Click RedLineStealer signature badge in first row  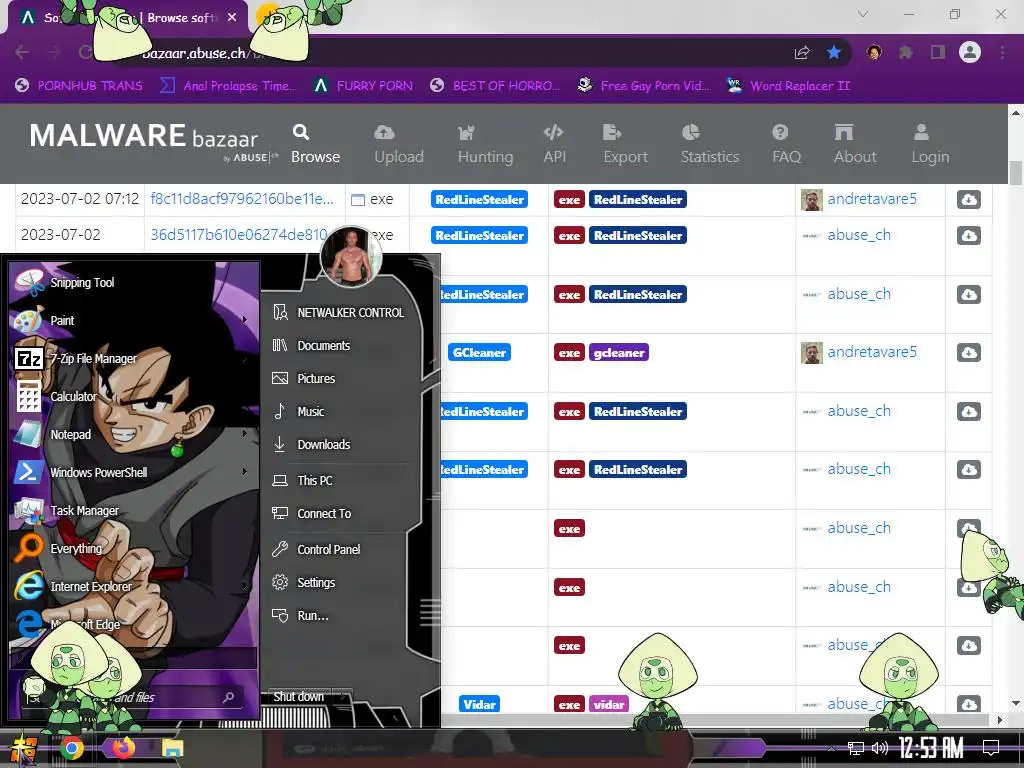point(479,199)
